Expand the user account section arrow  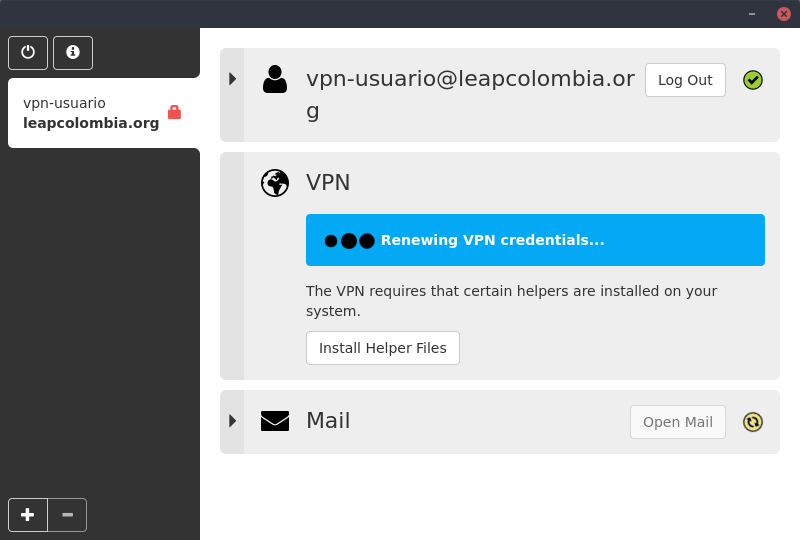point(232,79)
